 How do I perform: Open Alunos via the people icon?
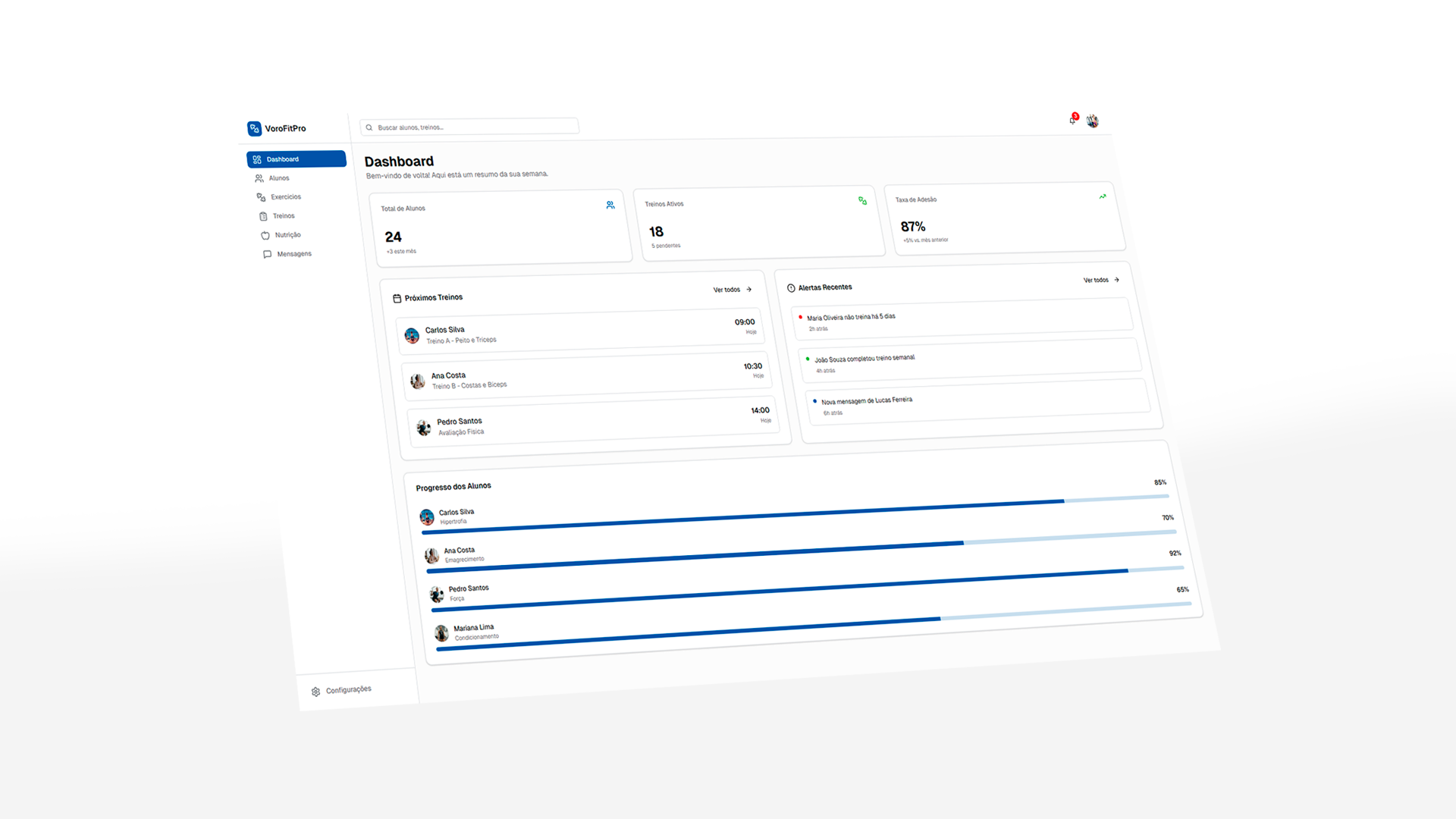tap(259, 177)
